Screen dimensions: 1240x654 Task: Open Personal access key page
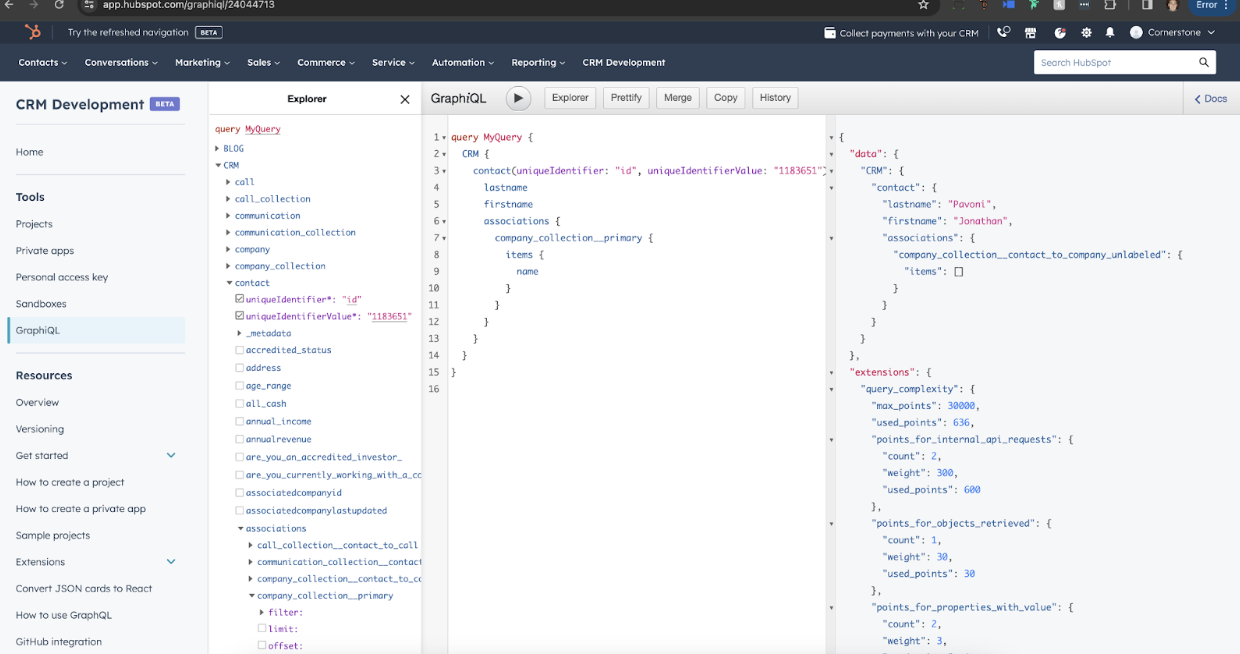[62, 277]
